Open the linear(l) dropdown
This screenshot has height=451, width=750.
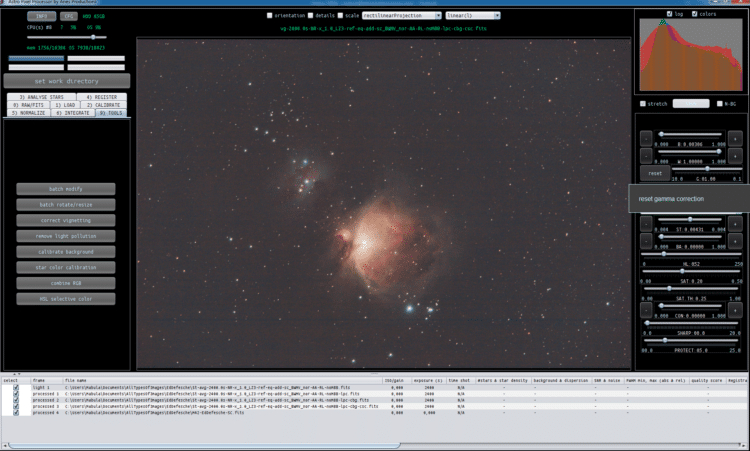tap(473, 16)
